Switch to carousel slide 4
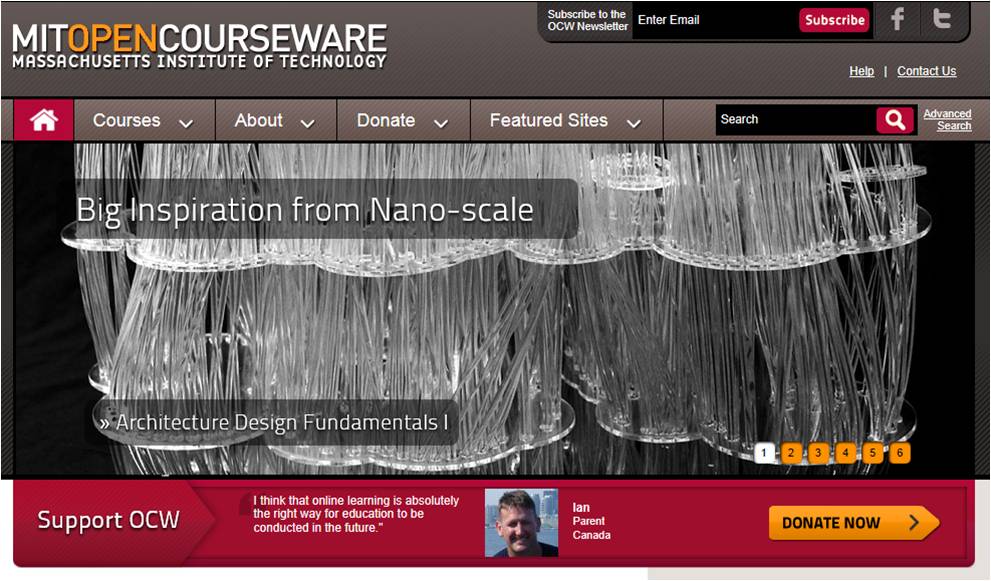 (846, 453)
